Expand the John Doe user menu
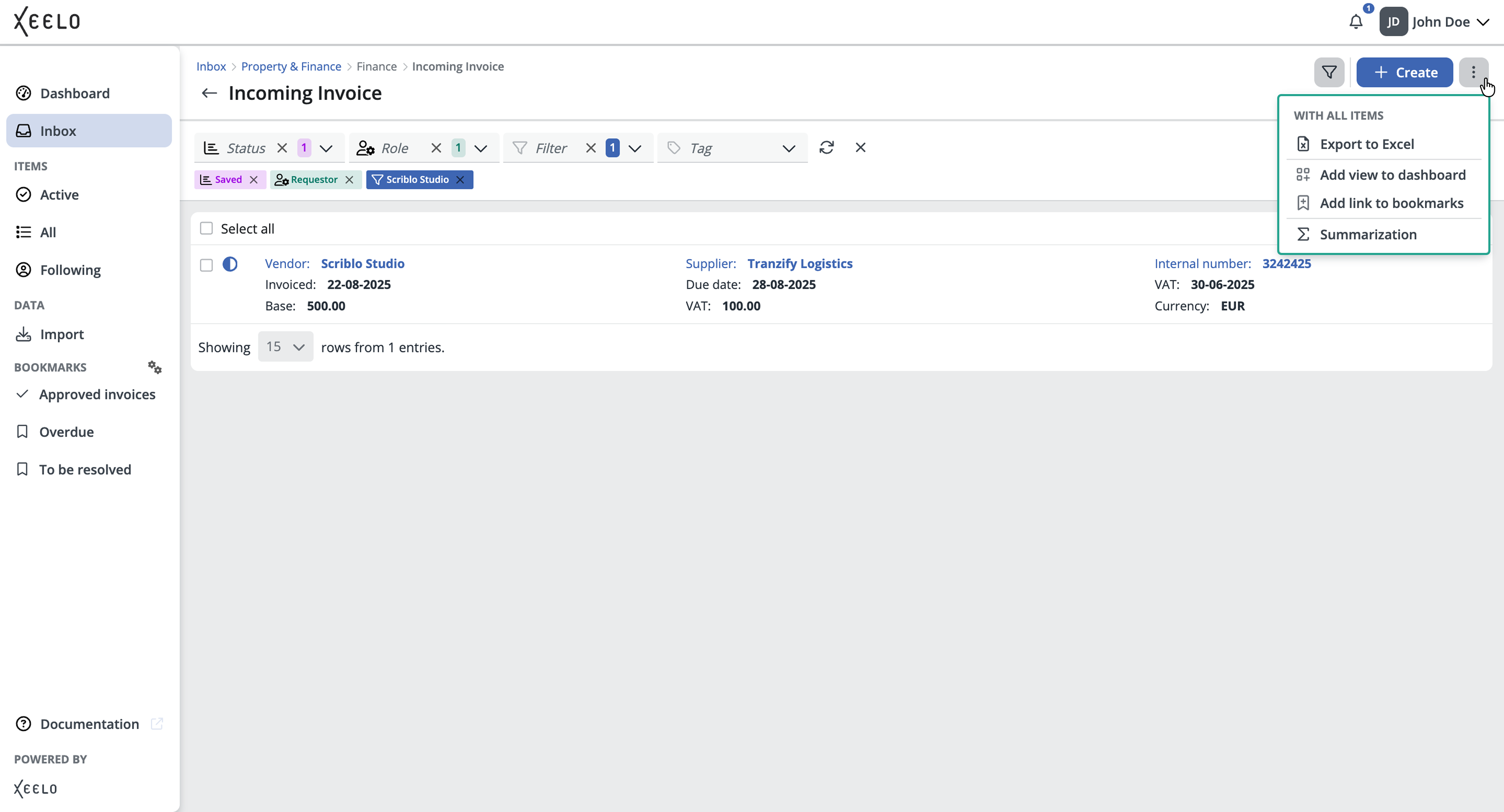This screenshot has width=1504, height=812. (1483, 22)
